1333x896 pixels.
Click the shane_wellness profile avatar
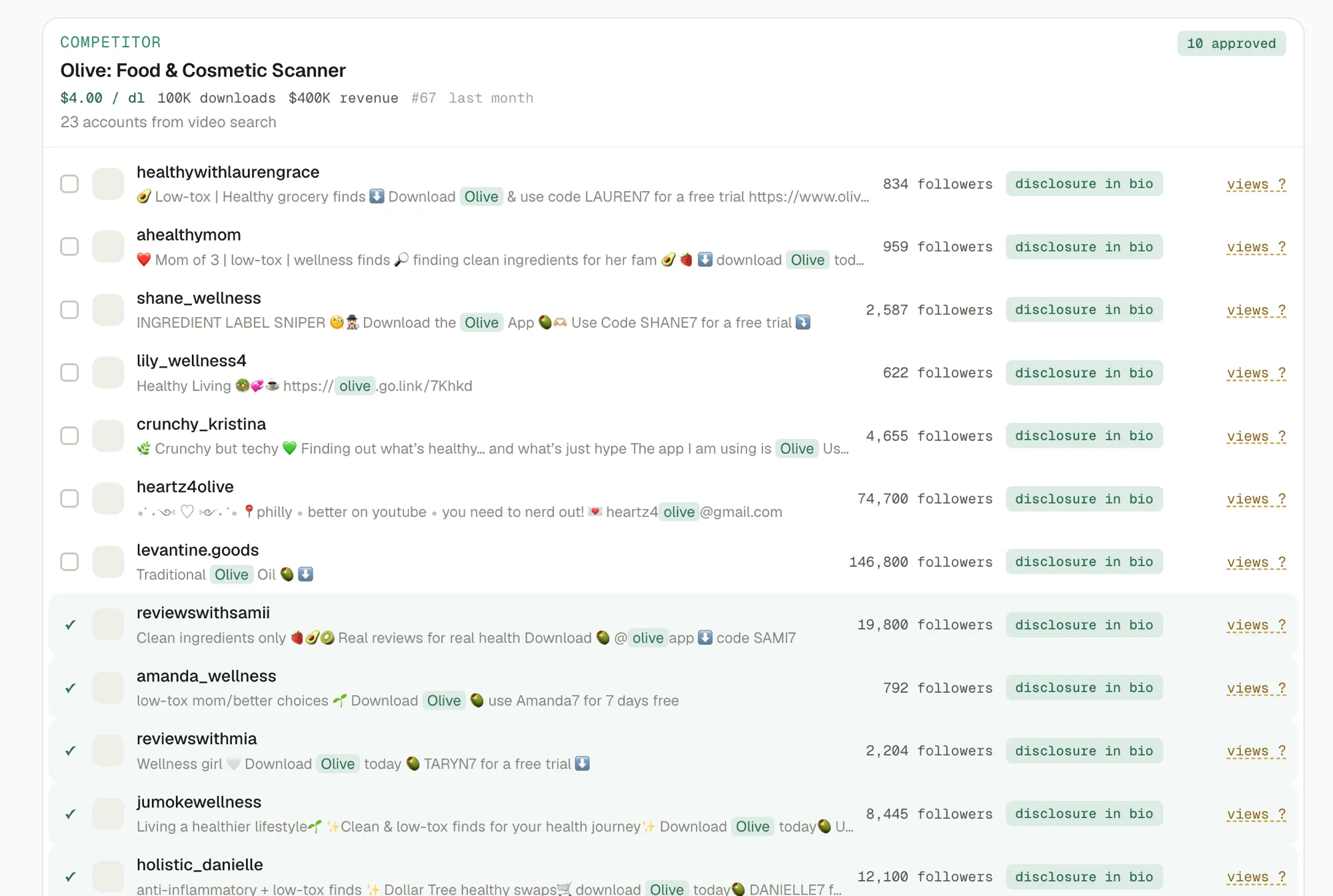pos(108,310)
